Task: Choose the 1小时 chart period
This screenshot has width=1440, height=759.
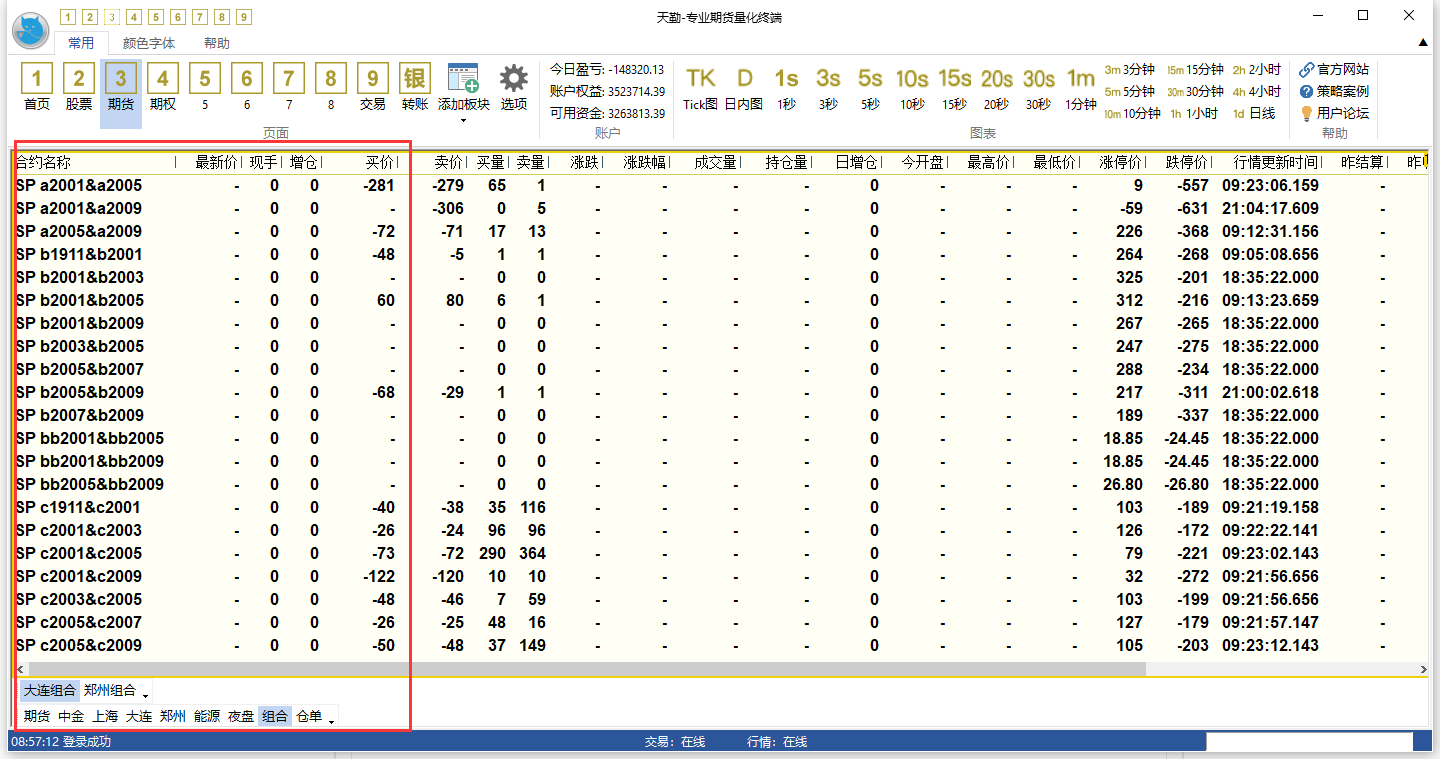Action: 1194,114
